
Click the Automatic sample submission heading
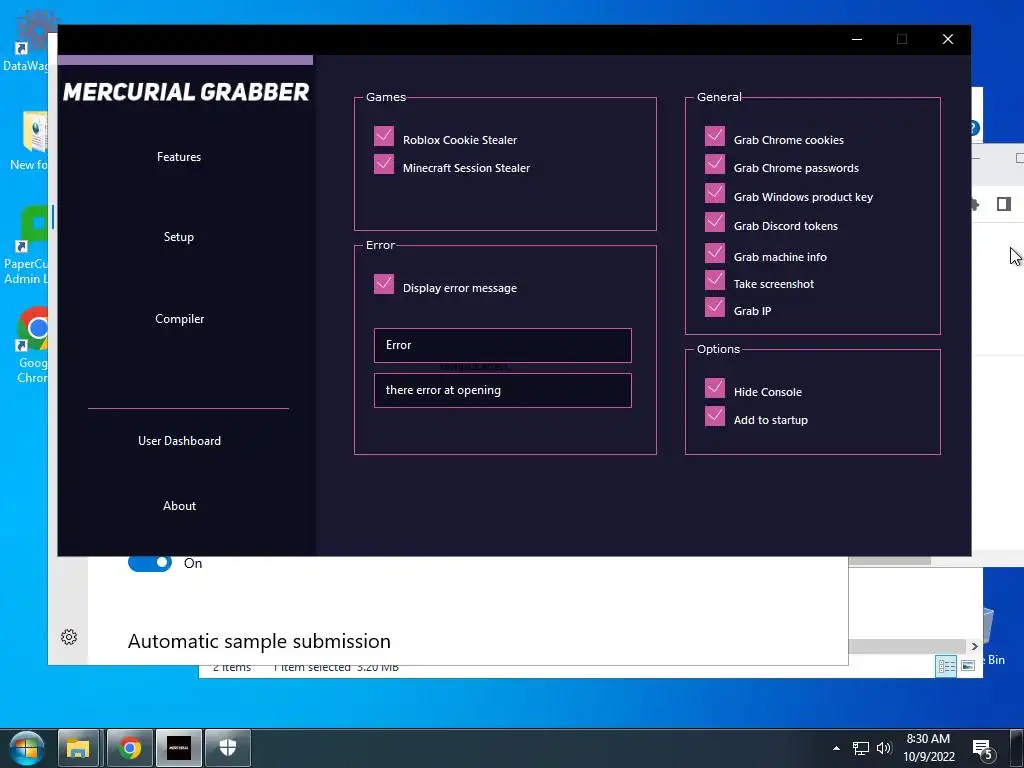(x=259, y=641)
